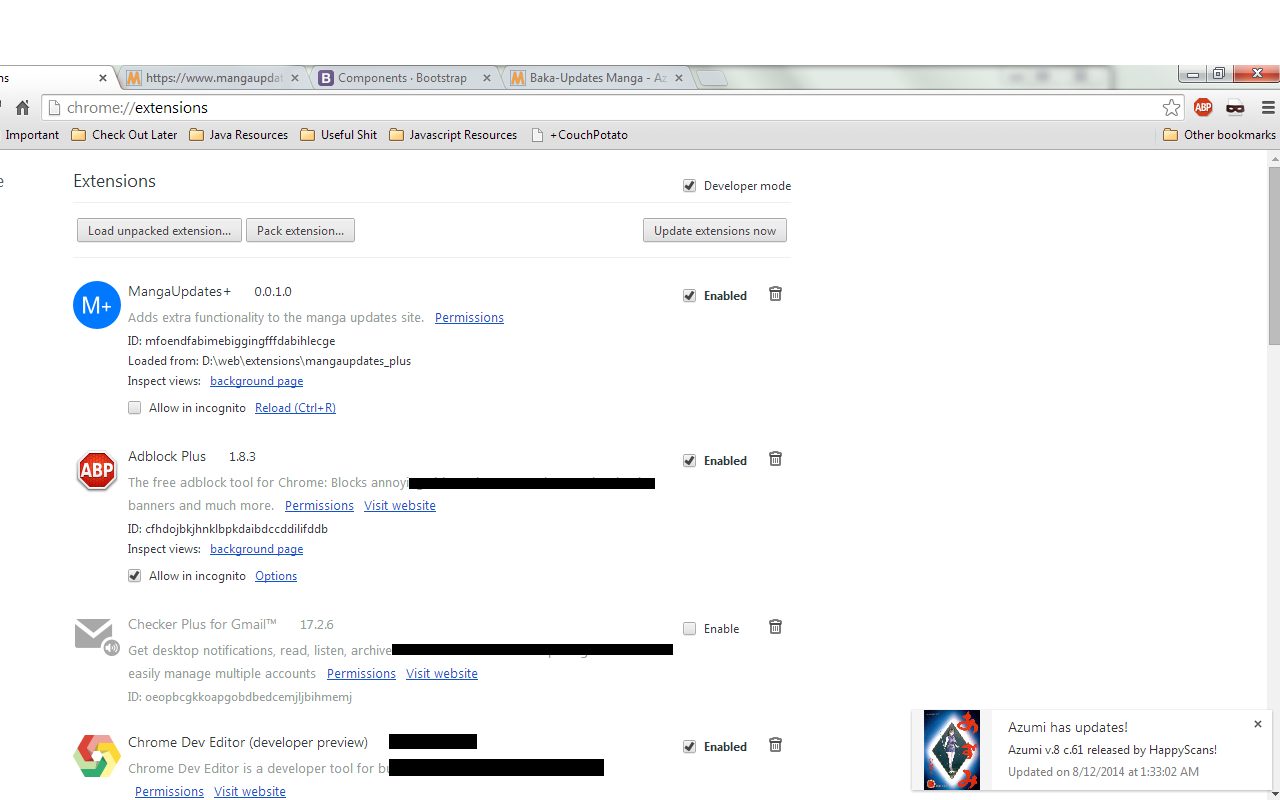Click Visit website for Checker Plus for Gmail
The width and height of the screenshot is (1280, 800).
[x=442, y=674]
